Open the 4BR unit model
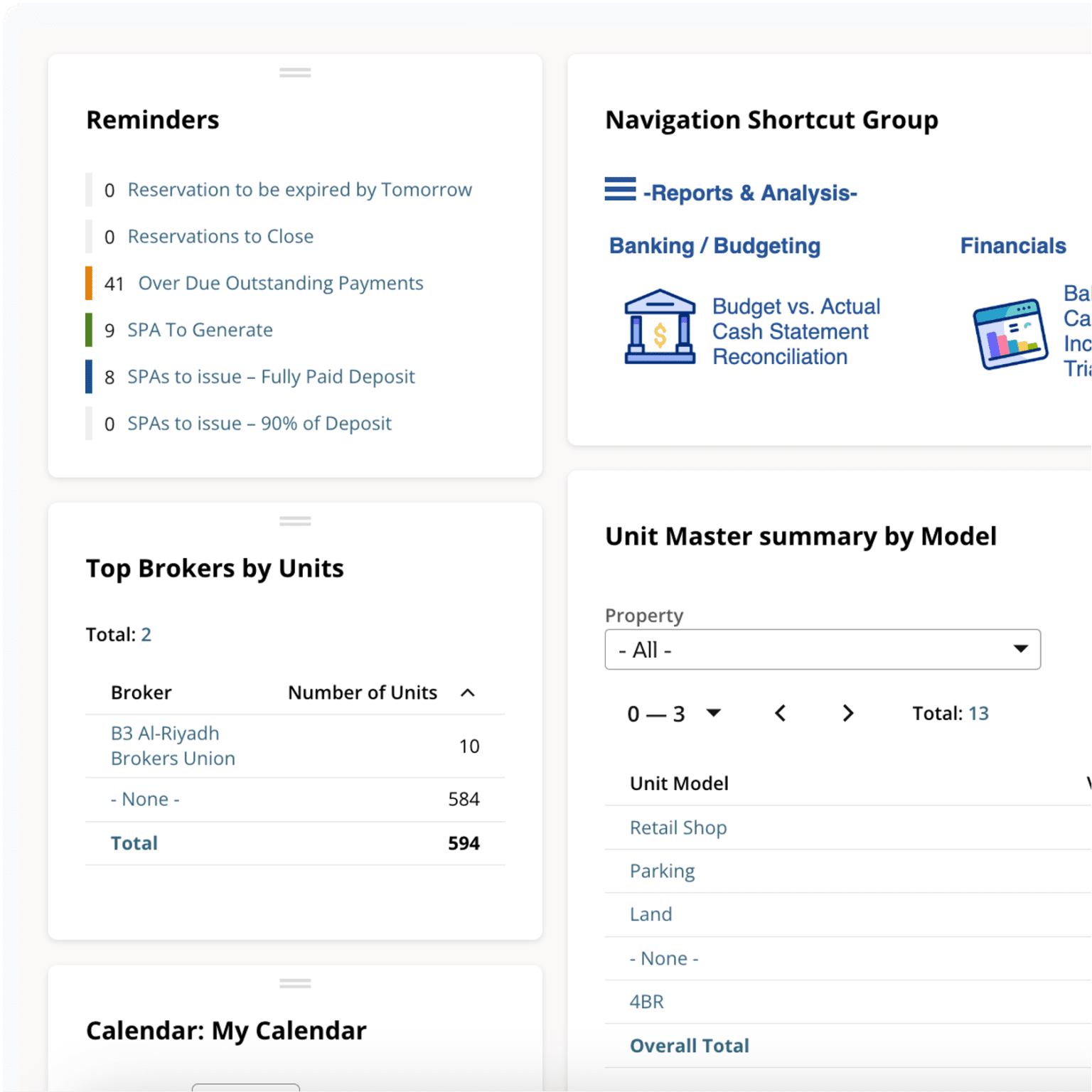The height and width of the screenshot is (1092, 1092). [646, 1002]
